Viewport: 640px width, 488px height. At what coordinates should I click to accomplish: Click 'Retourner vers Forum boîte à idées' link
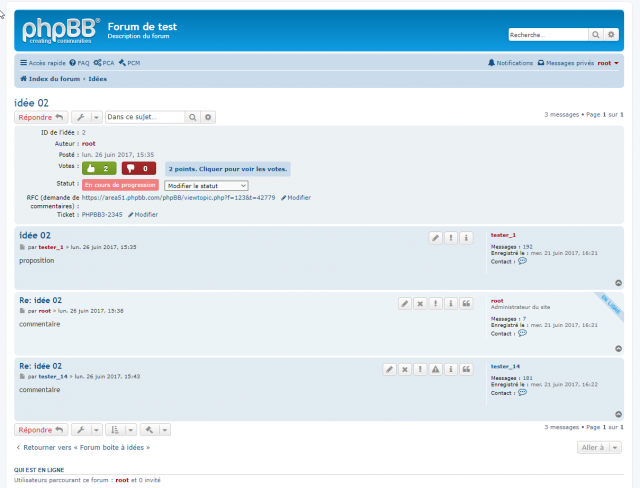[78, 447]
